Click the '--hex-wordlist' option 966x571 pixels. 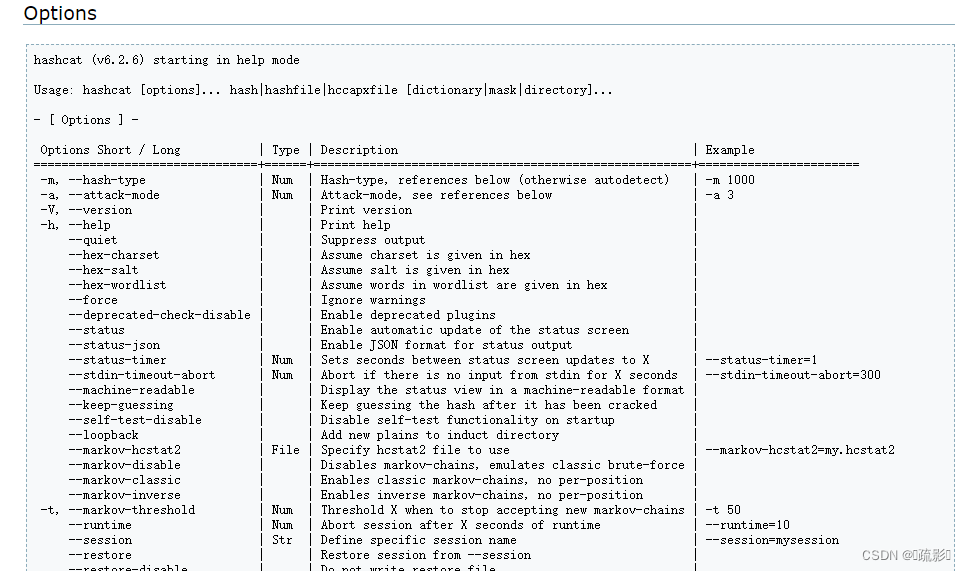click(x=118, y=285)
